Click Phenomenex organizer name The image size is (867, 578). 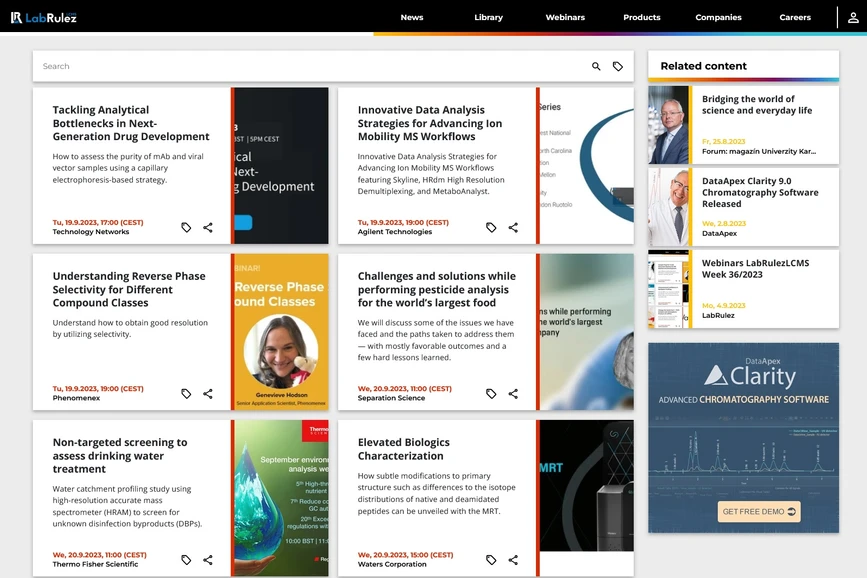[76, 398]
